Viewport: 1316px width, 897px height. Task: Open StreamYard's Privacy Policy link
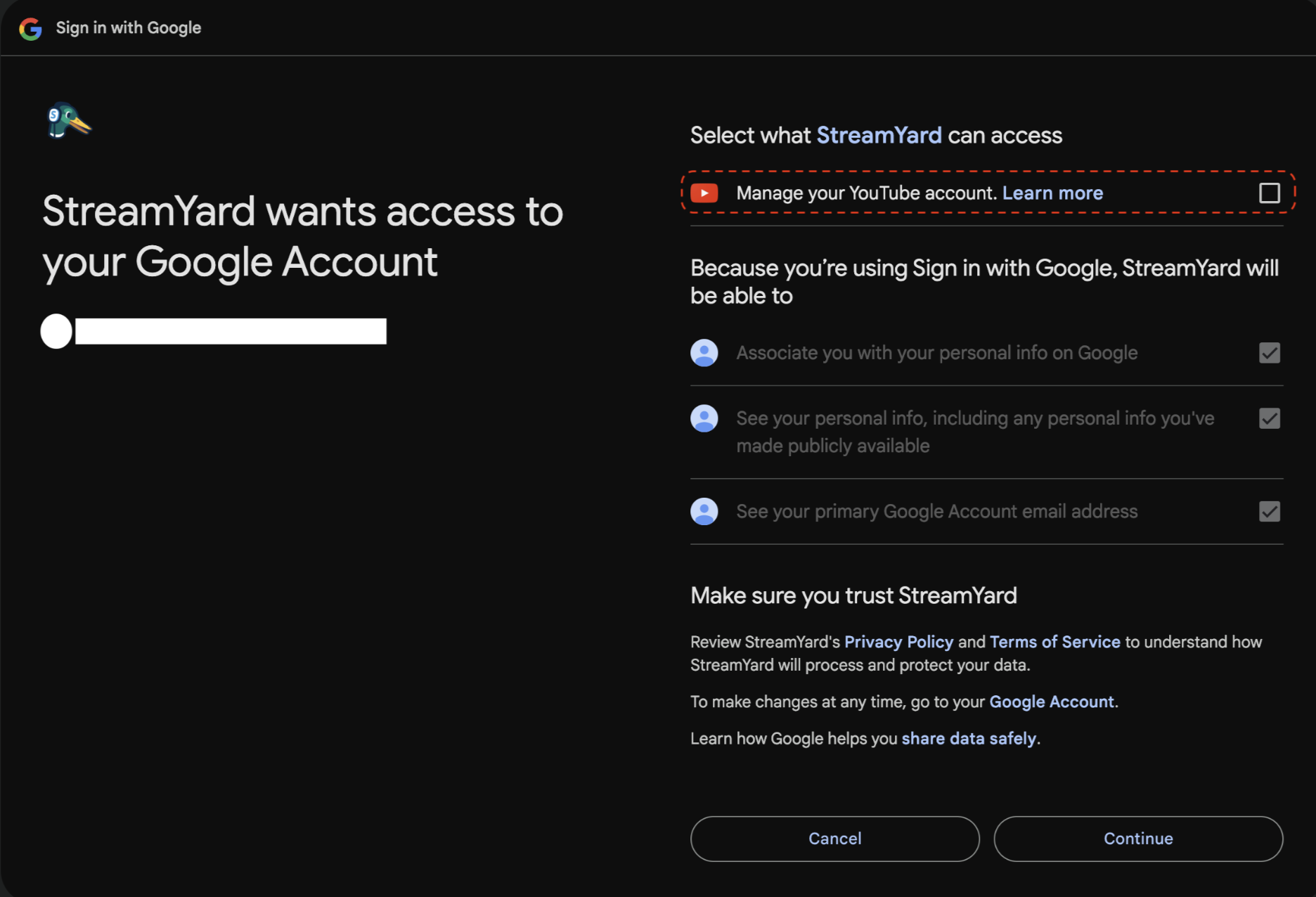tap(898, 642)
